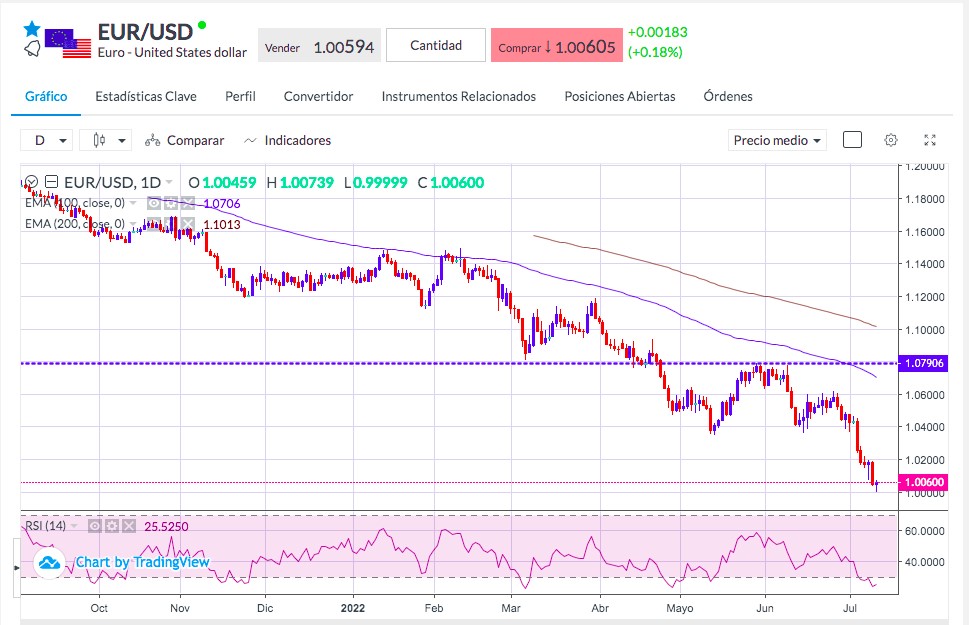The image size is (969, 625).
Task: Expand the chart type dropdown arrow
Action: [122, 141]
